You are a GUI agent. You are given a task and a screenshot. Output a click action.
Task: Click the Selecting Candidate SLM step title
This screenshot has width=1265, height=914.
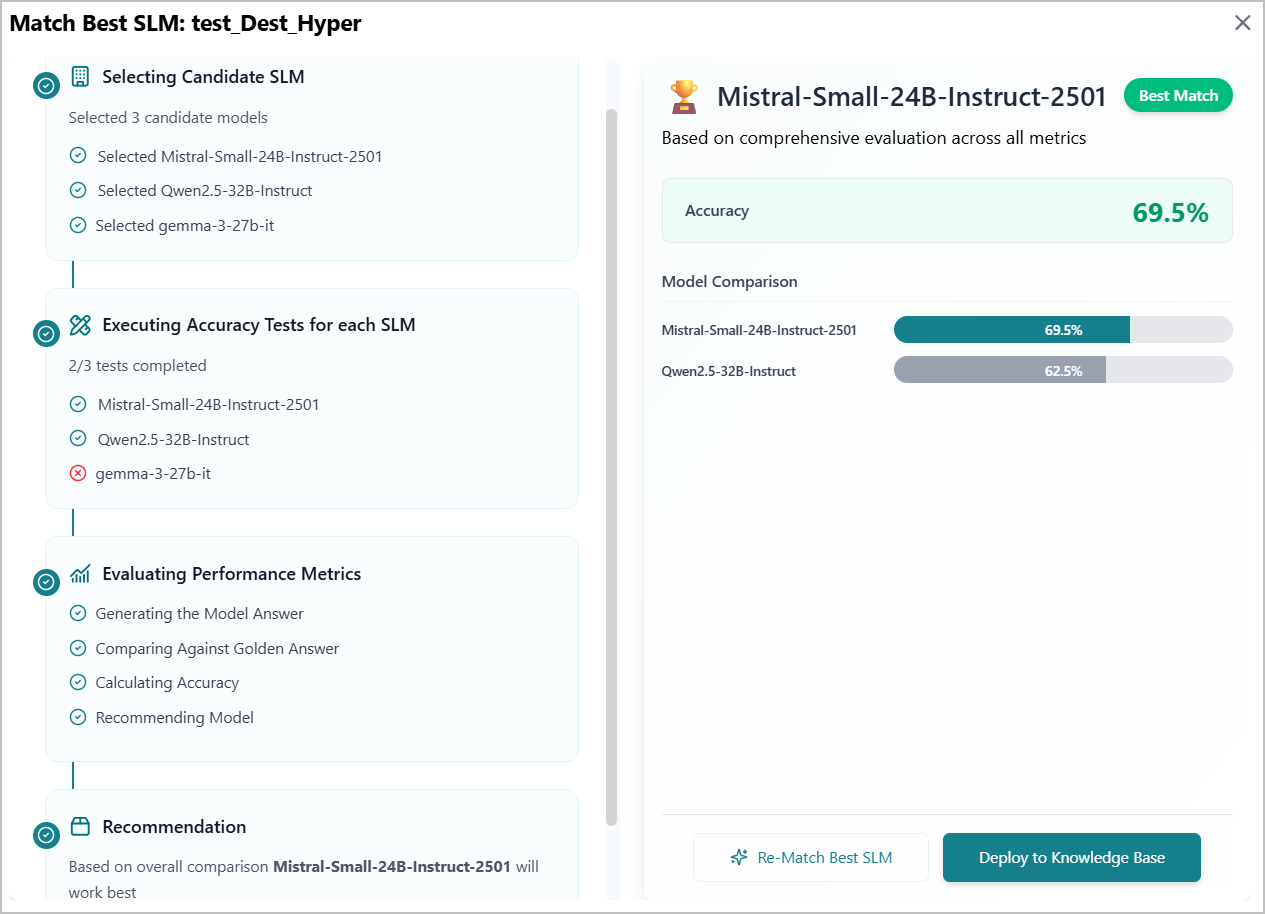tap(203, 77)
